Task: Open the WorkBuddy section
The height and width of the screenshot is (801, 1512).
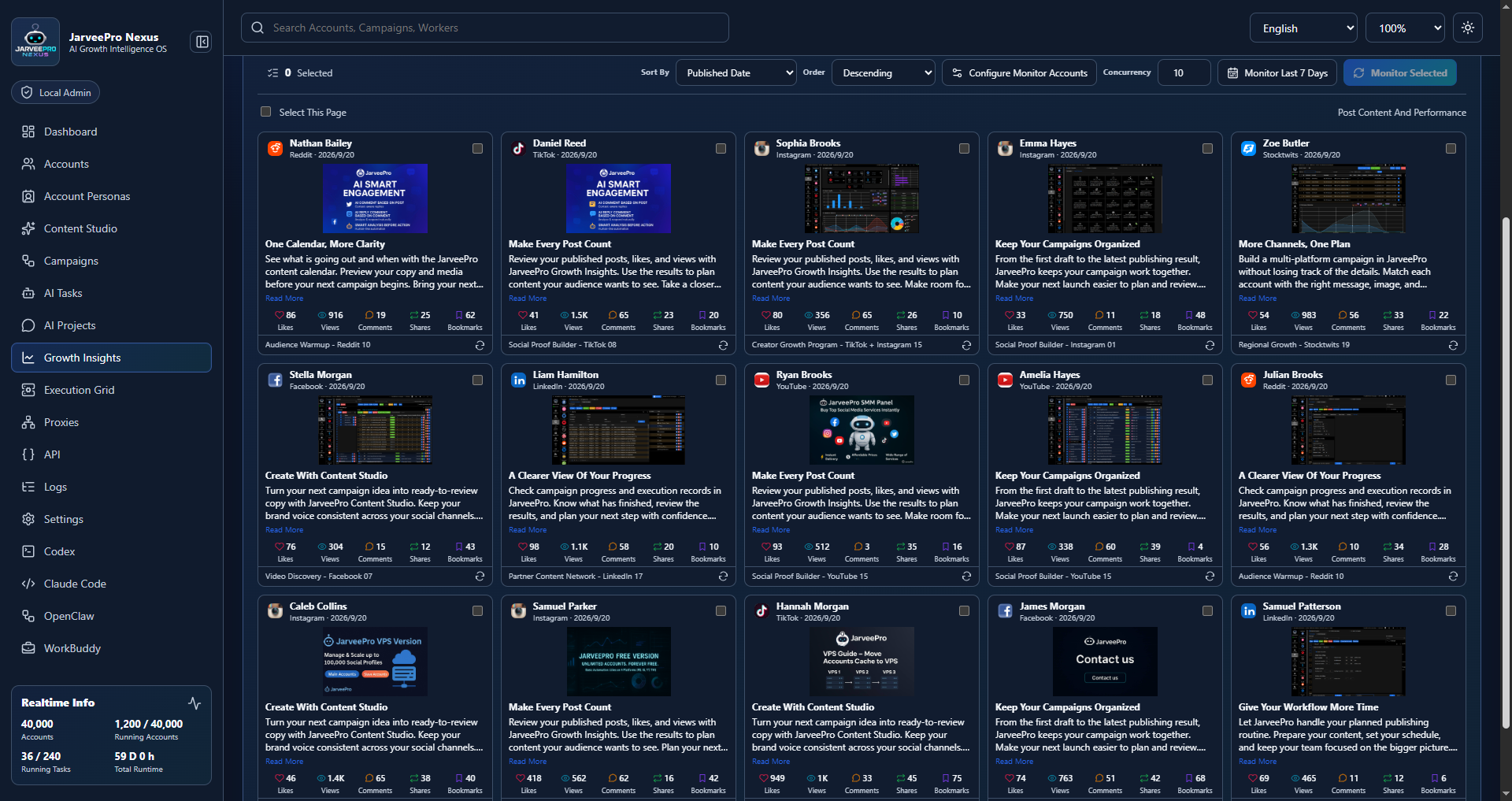Action: [x=111, y=648]
